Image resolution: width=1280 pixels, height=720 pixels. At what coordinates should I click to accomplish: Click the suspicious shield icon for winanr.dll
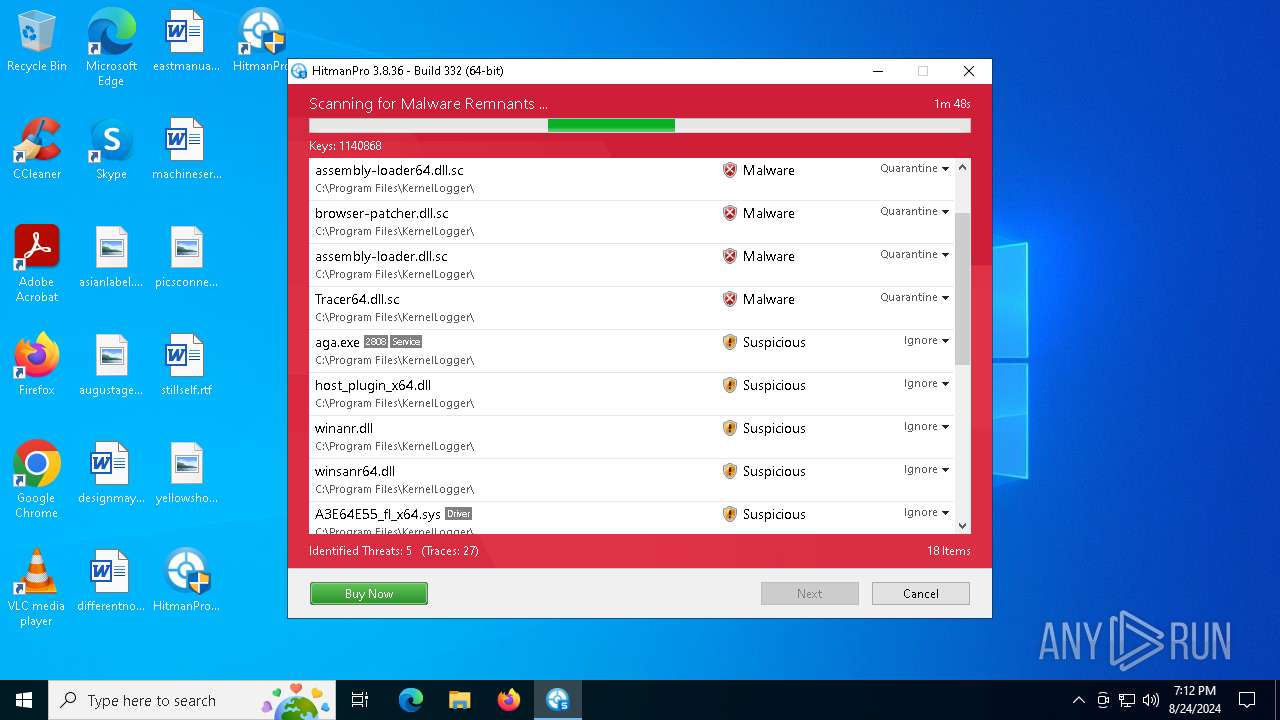pyautogui.click(x=730, y=428)
